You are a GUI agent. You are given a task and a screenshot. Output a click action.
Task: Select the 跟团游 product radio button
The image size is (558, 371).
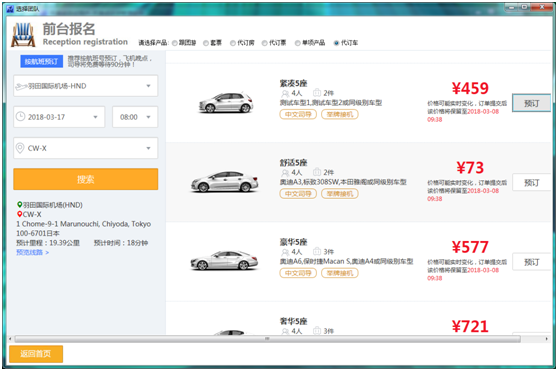[175, 43]
